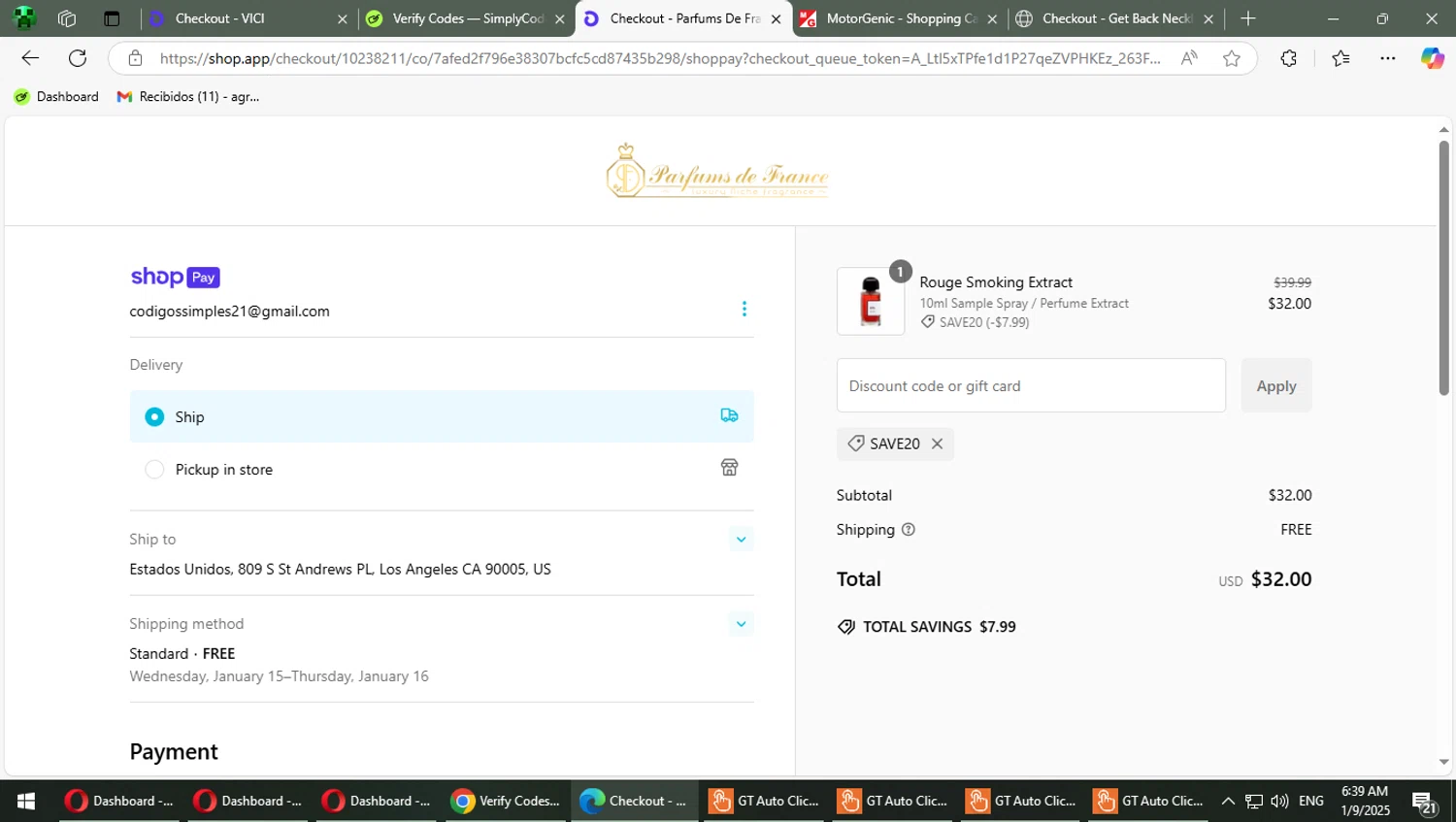Click codigossimples21@gmail.com email text
Viewport: 1456px width, 822px height.
click(230, 312)
